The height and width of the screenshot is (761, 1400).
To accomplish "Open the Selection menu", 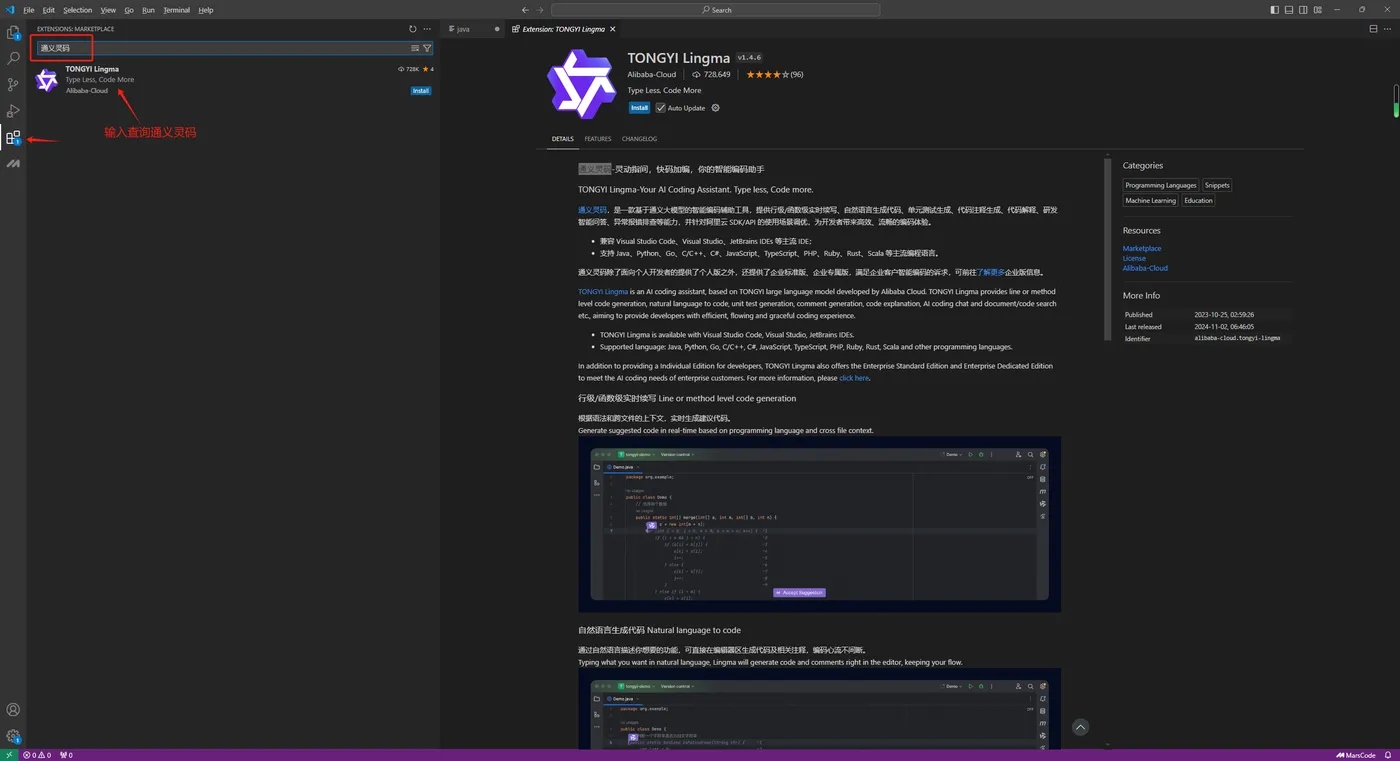I will 77,10.
